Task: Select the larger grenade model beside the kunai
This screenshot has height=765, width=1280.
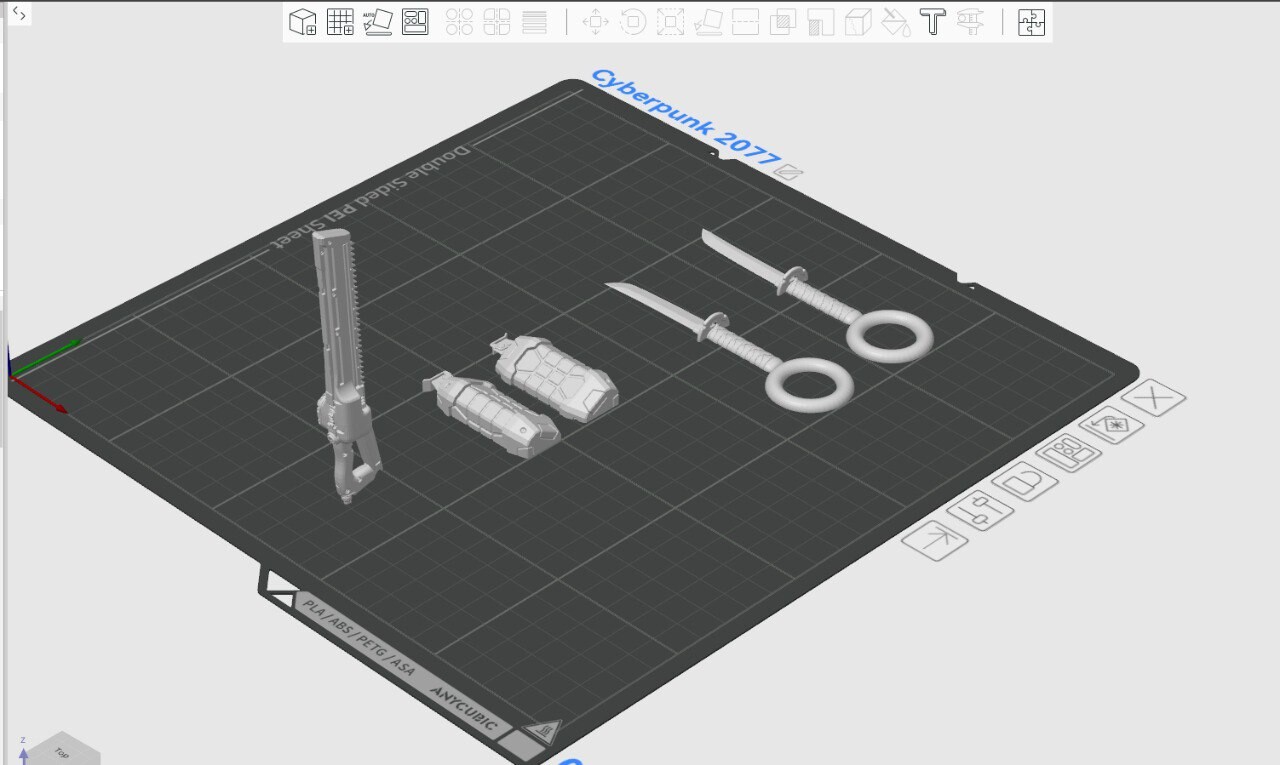Action: pyautogui.click(x=554, y=379)
